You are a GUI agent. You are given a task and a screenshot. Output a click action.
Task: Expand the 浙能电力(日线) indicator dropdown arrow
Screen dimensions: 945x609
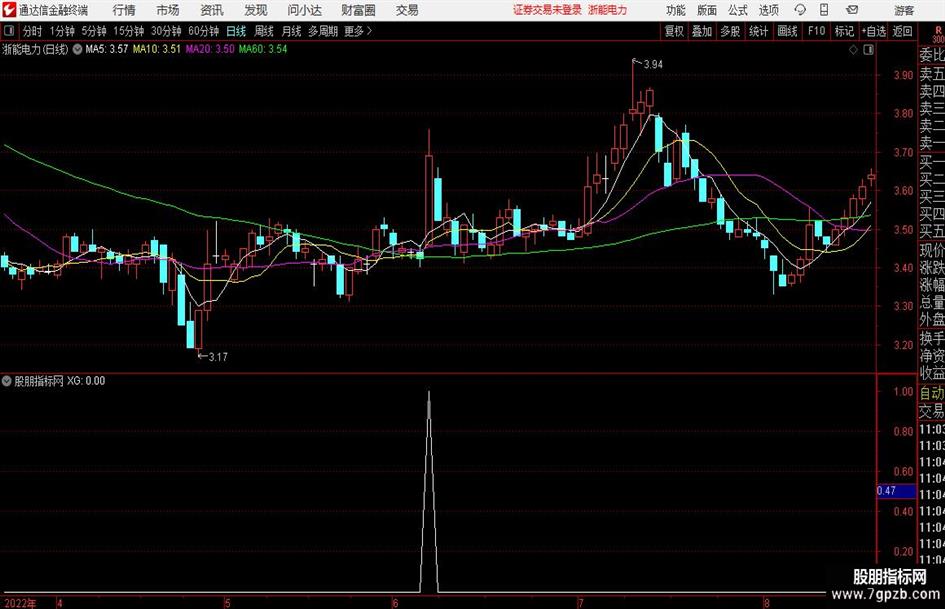pyautogui.click(x=78, y=49)
